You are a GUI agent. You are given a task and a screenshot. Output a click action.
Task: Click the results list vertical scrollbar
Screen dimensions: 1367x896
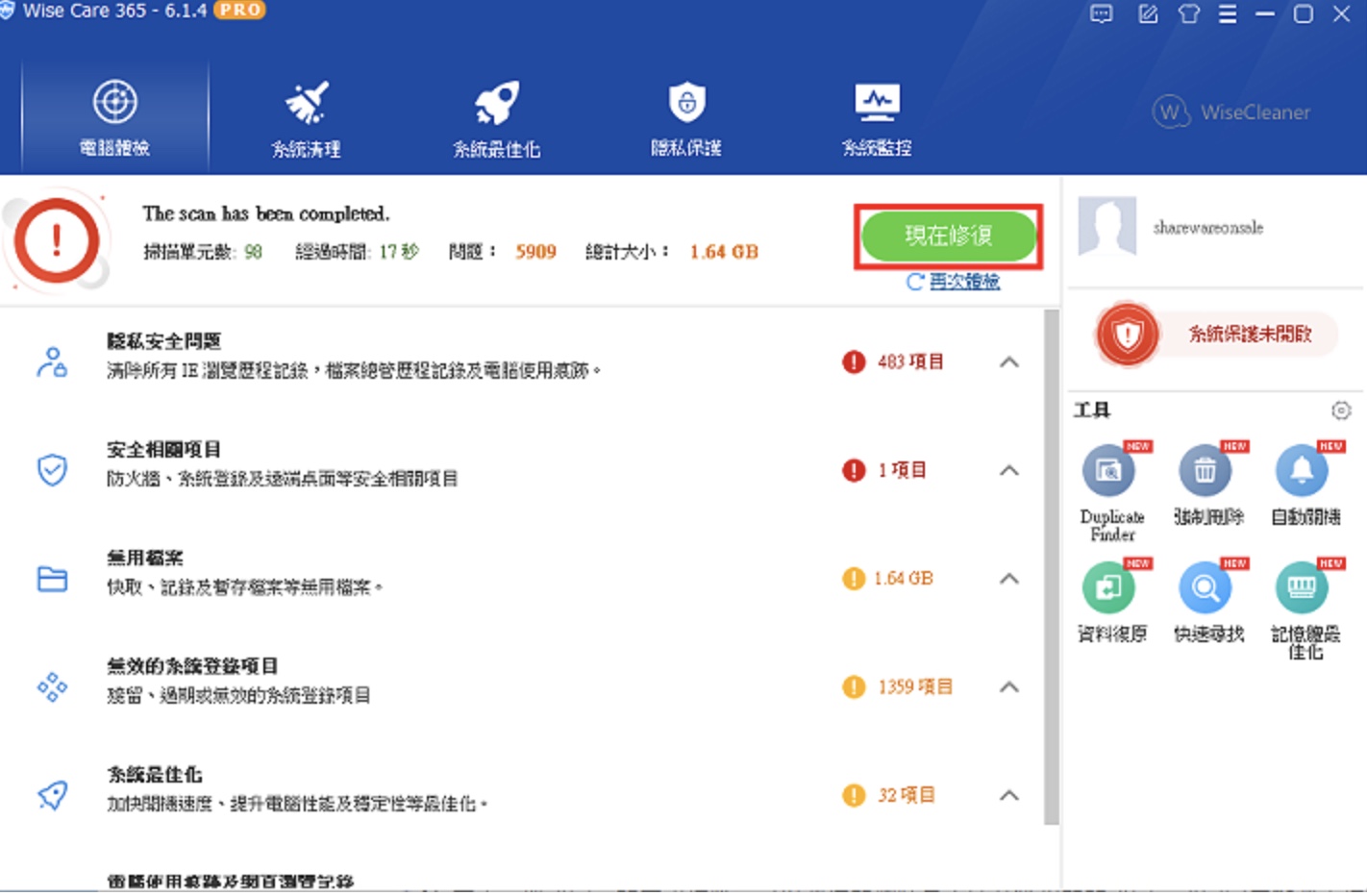click(1052, 566)
